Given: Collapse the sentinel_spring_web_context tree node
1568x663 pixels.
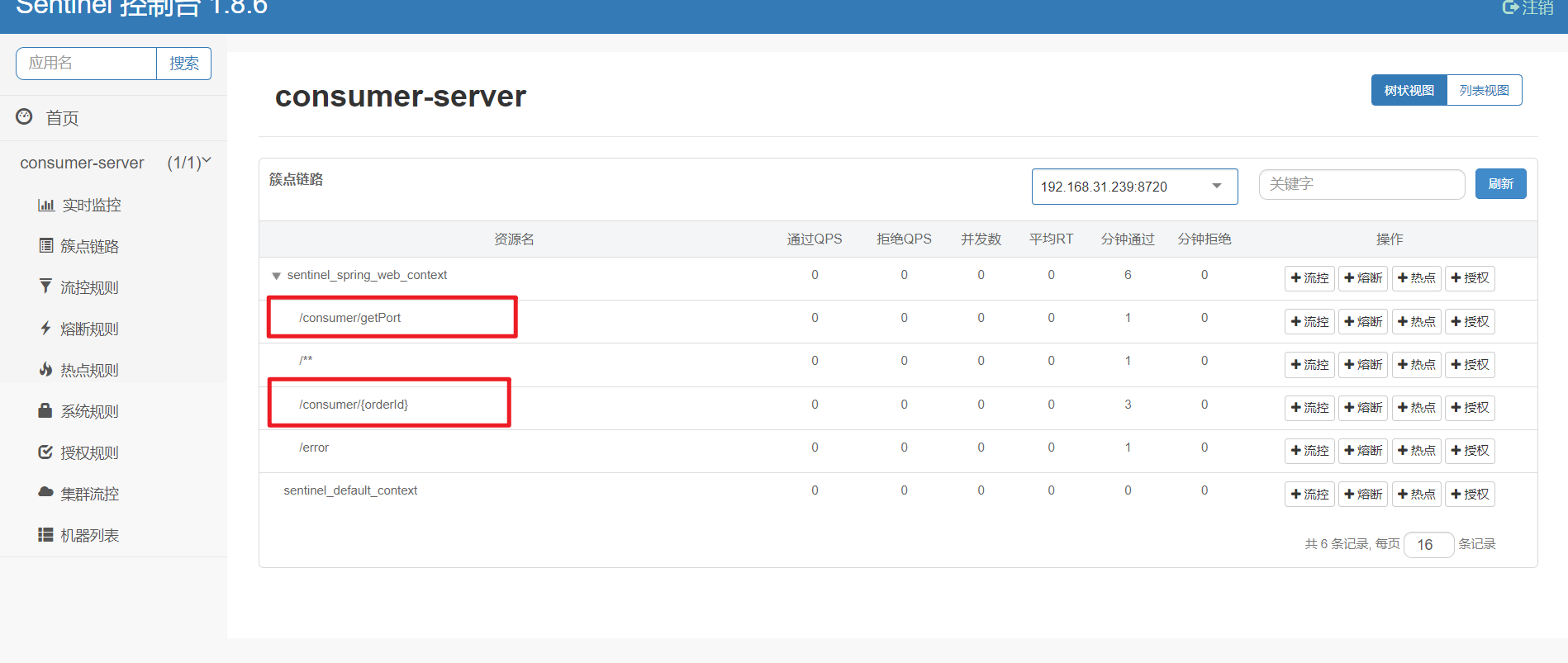Looking at the screenshot, I should coord(277,276).
